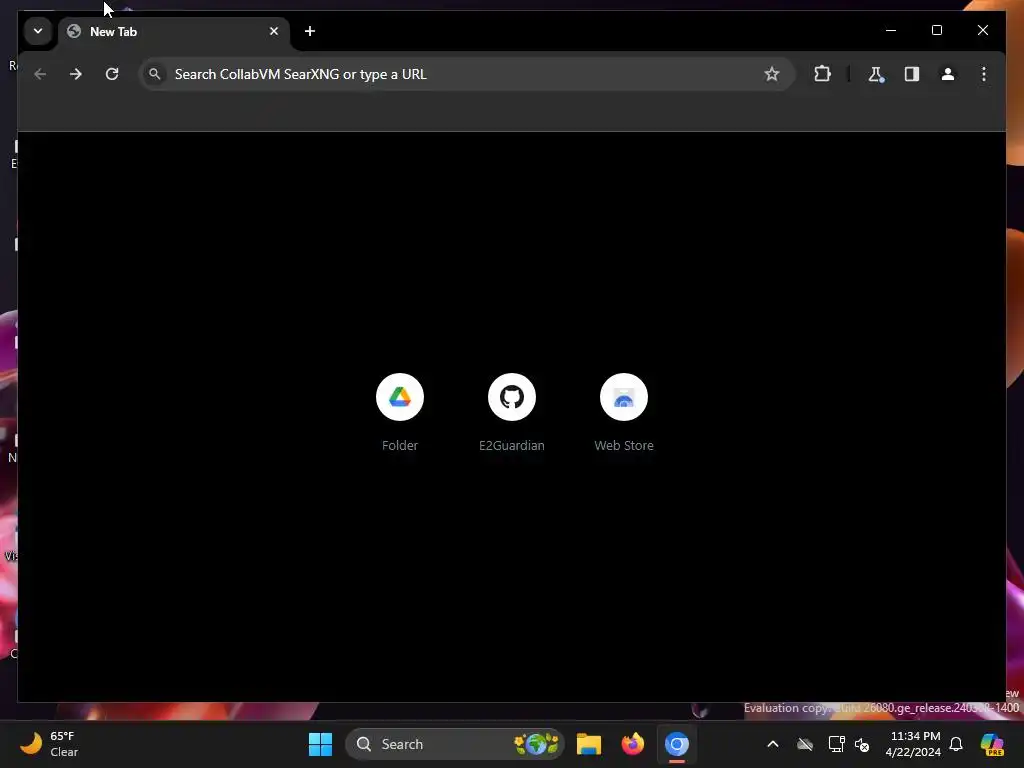
Task: Maximize the Chrome window
Action: [937, 30]
